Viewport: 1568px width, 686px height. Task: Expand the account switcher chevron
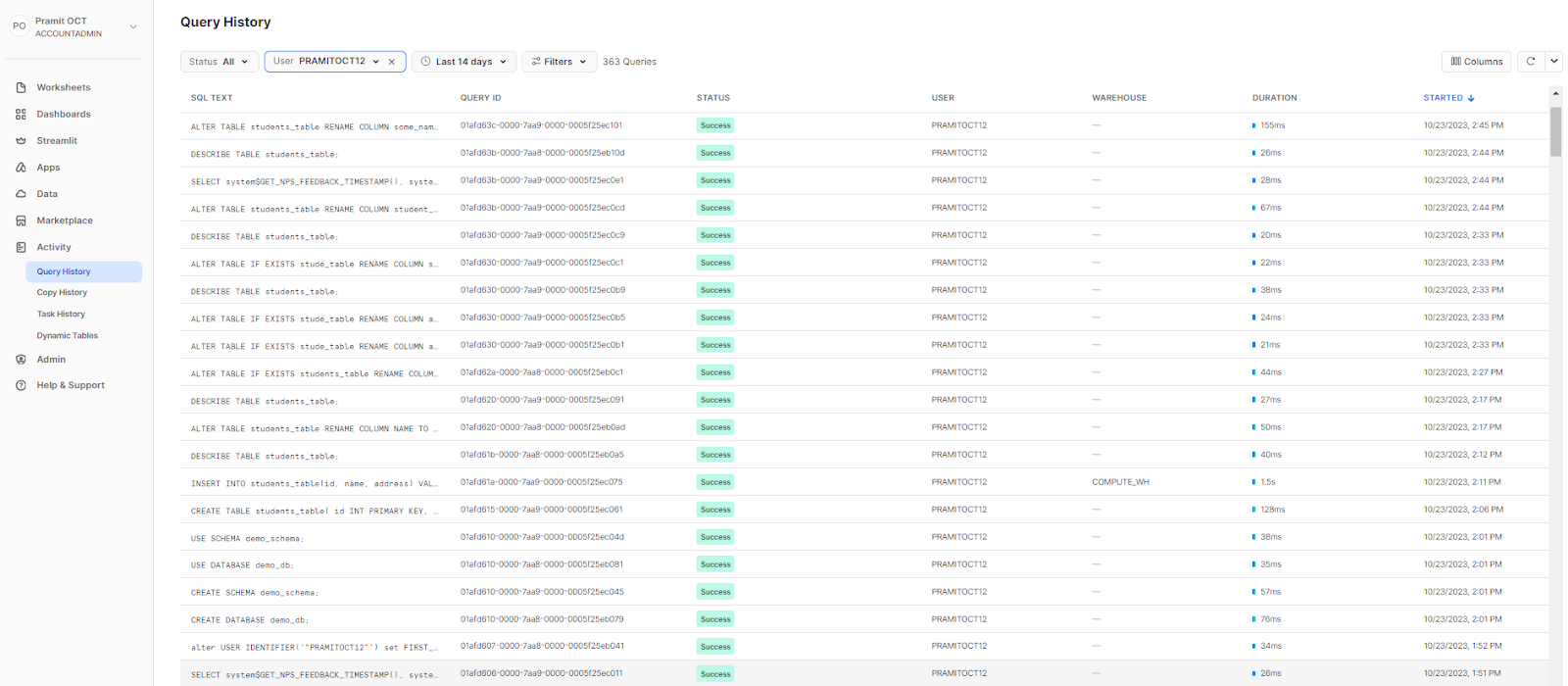pos(133,26)
